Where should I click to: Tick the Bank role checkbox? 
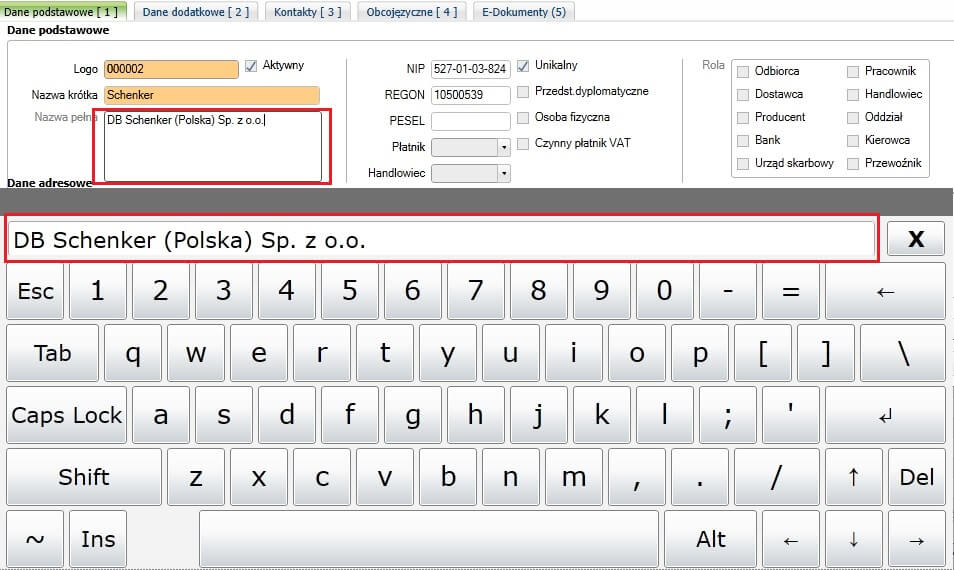tap(742, 141)
